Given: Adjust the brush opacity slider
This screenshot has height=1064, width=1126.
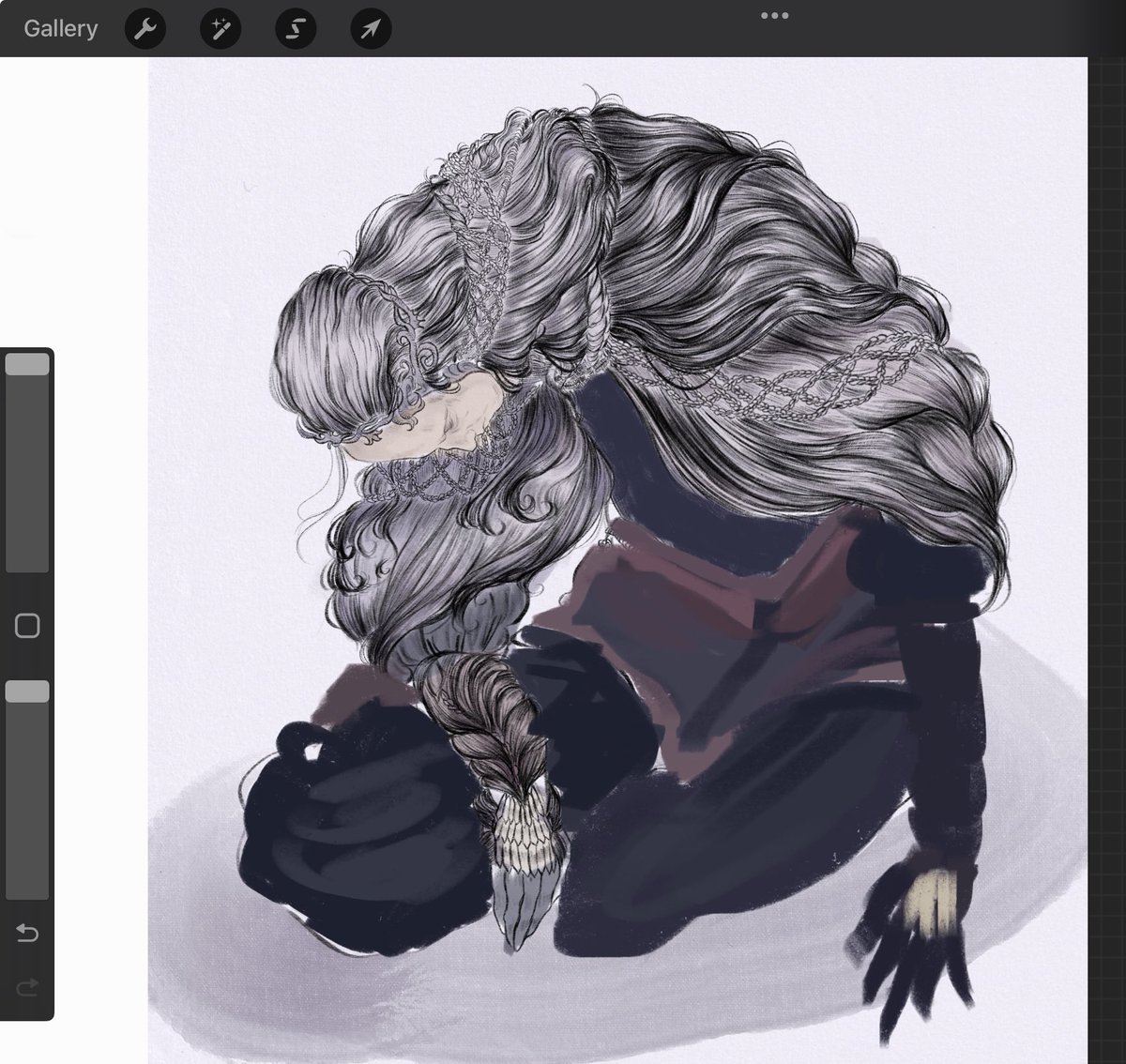Looking at the screenshot, I should click(x=27, y=790).
